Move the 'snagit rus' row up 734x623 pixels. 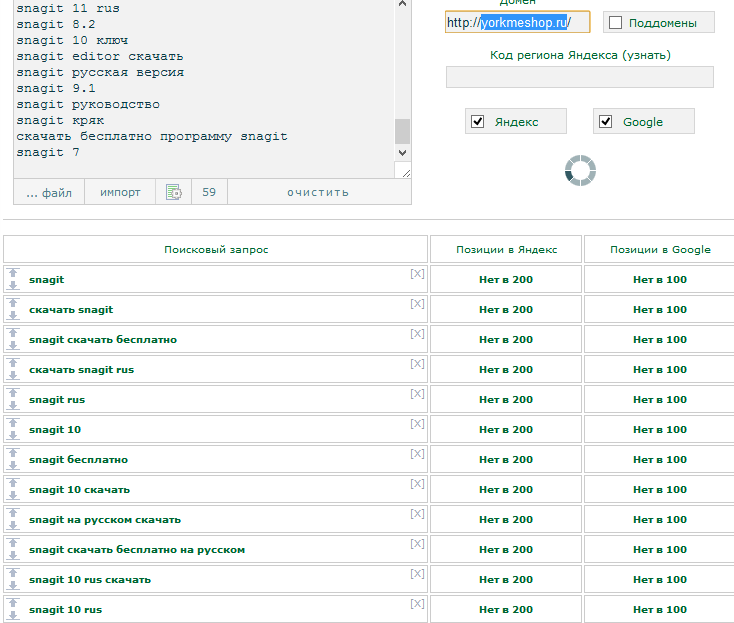click(x=13, y=392)
